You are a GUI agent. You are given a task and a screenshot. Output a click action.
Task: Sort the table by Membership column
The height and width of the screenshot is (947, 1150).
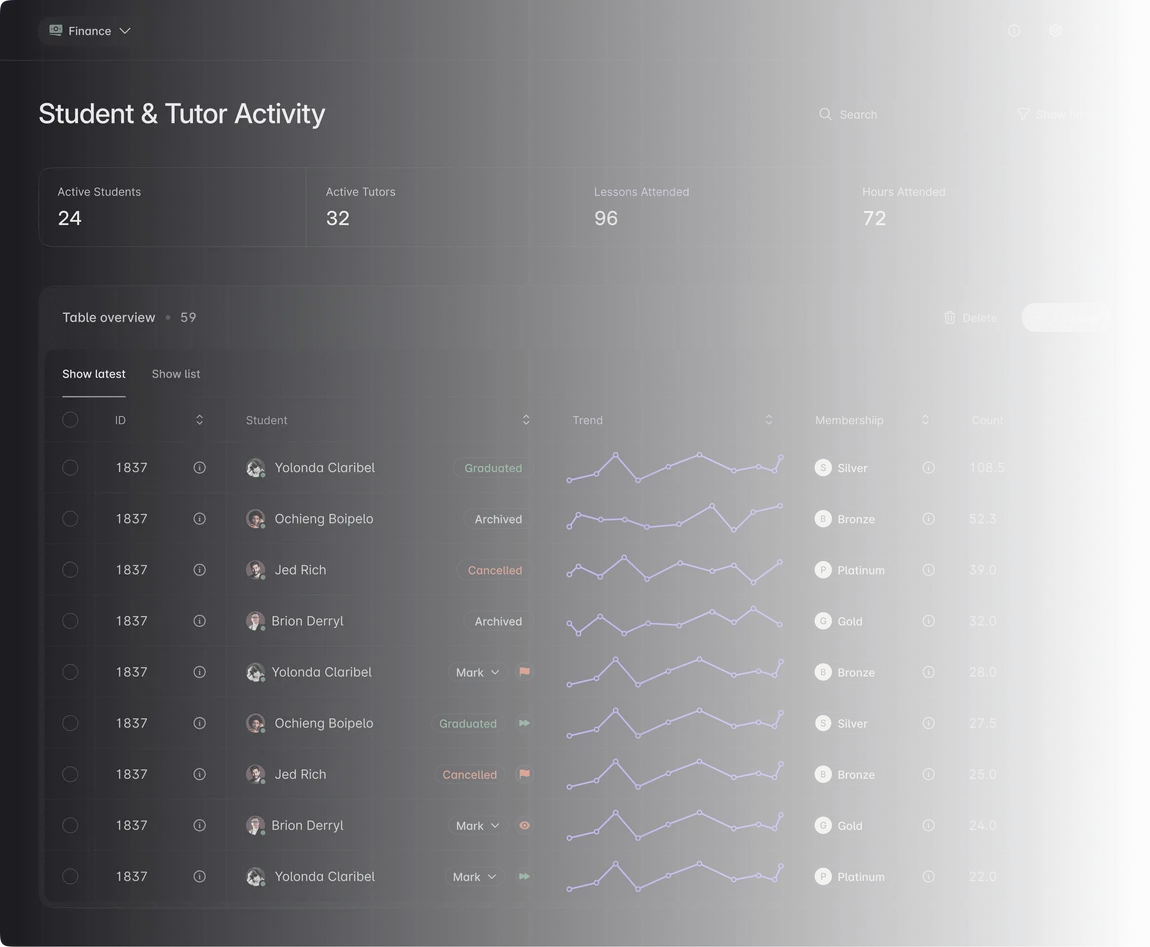[x=925, y=420]
